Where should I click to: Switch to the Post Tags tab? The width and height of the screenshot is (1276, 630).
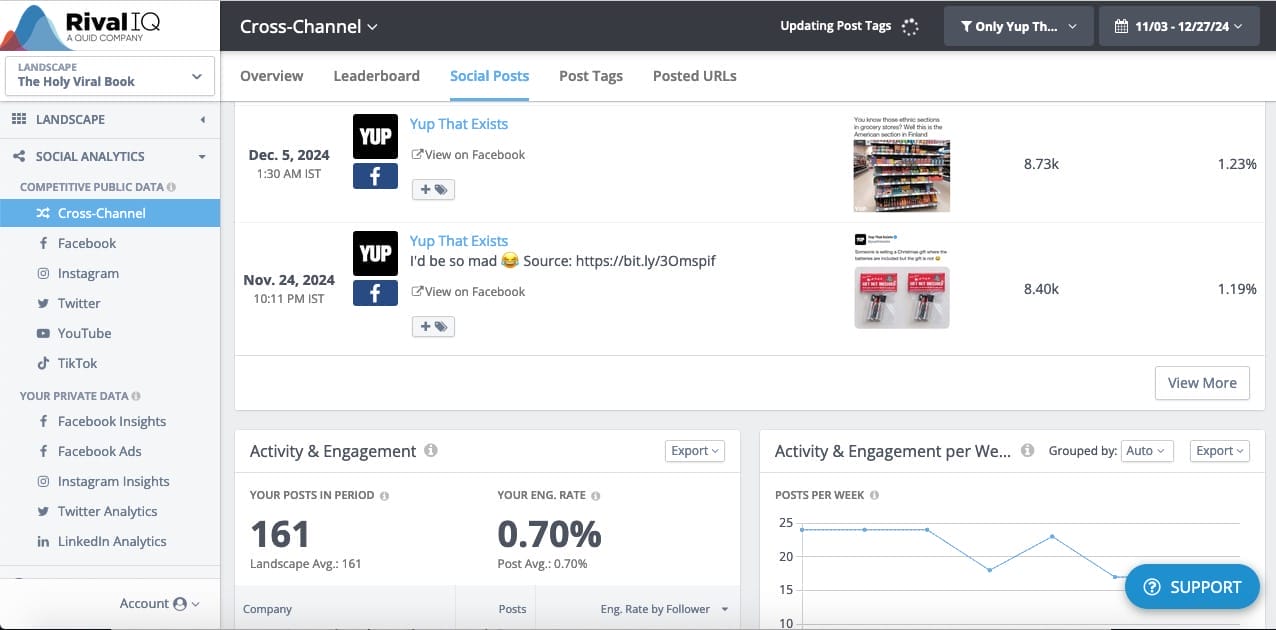pos(590,76)
